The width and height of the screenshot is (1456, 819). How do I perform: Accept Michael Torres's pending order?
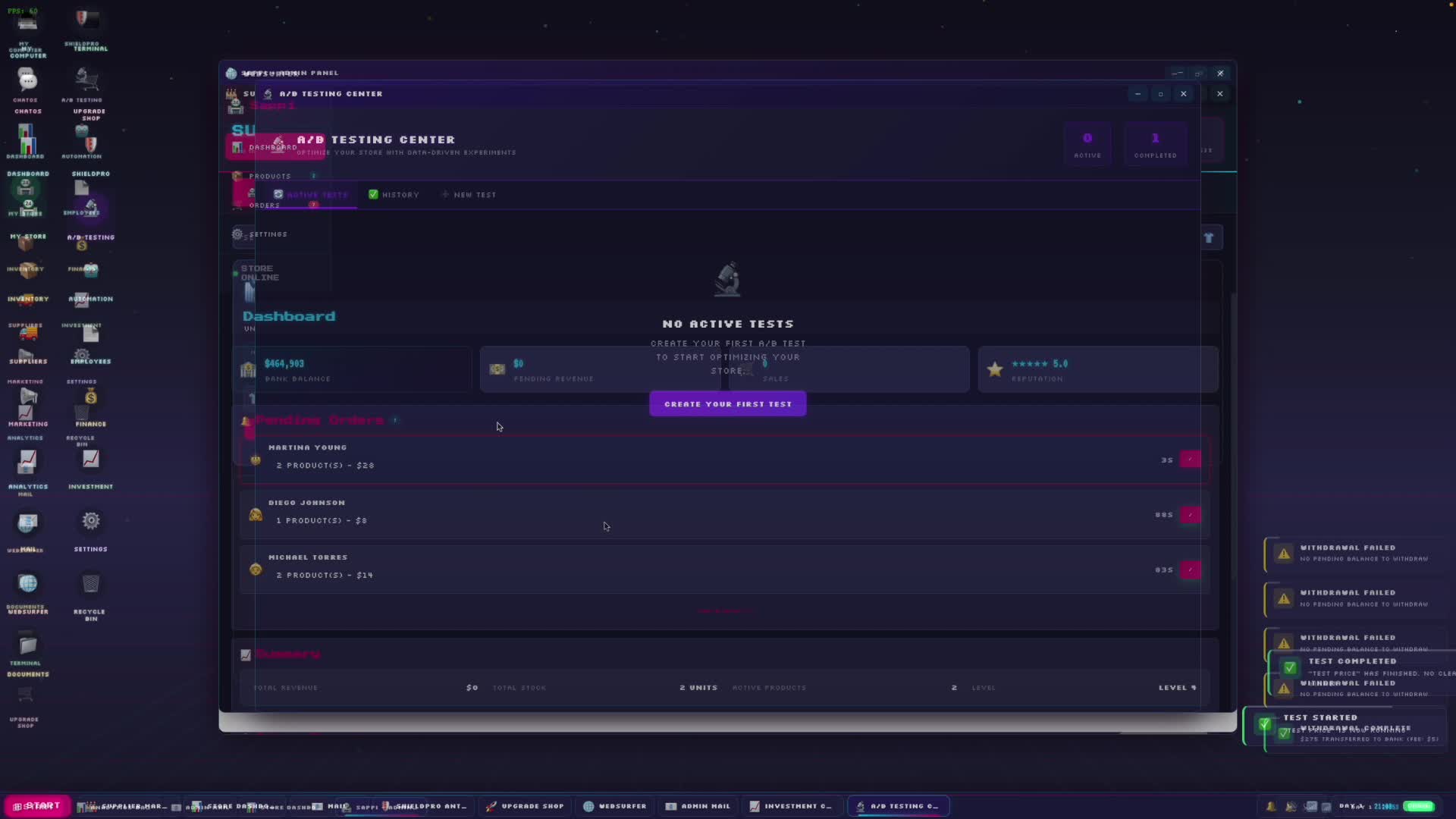point(1190,570)
